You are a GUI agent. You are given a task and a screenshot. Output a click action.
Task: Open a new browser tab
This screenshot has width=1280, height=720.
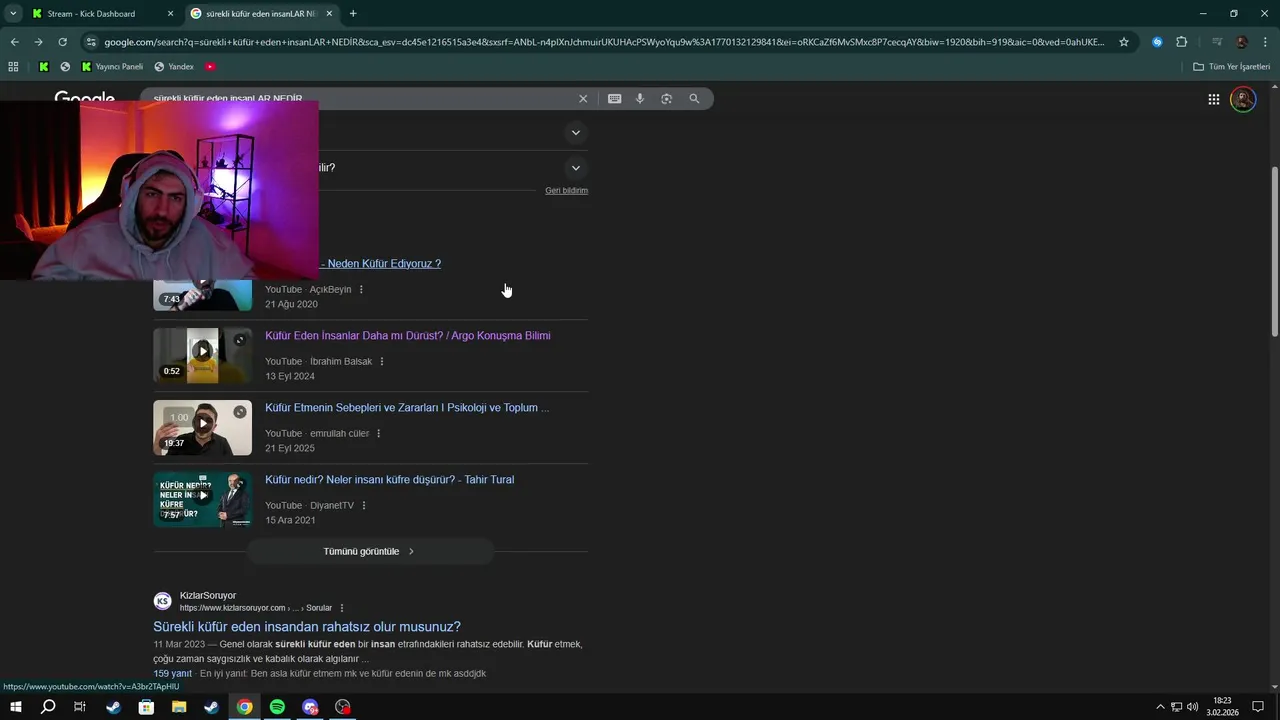point(353,14)
